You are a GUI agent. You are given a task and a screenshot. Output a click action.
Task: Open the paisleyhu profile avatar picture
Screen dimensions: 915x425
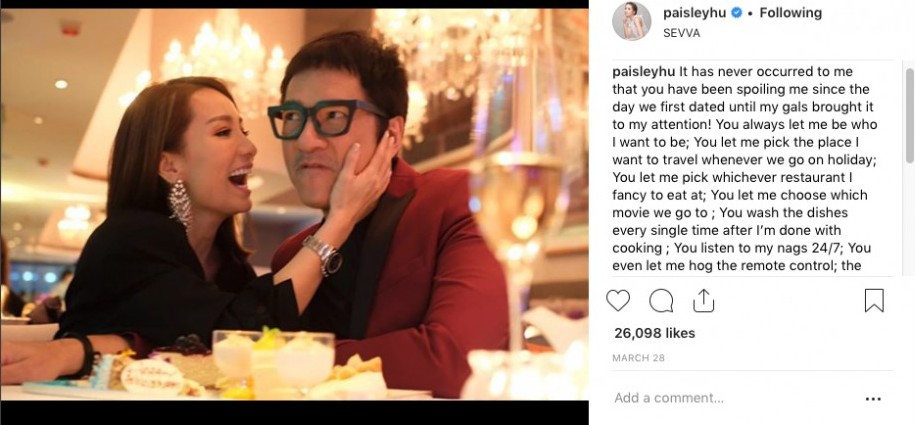click(632, 21)
